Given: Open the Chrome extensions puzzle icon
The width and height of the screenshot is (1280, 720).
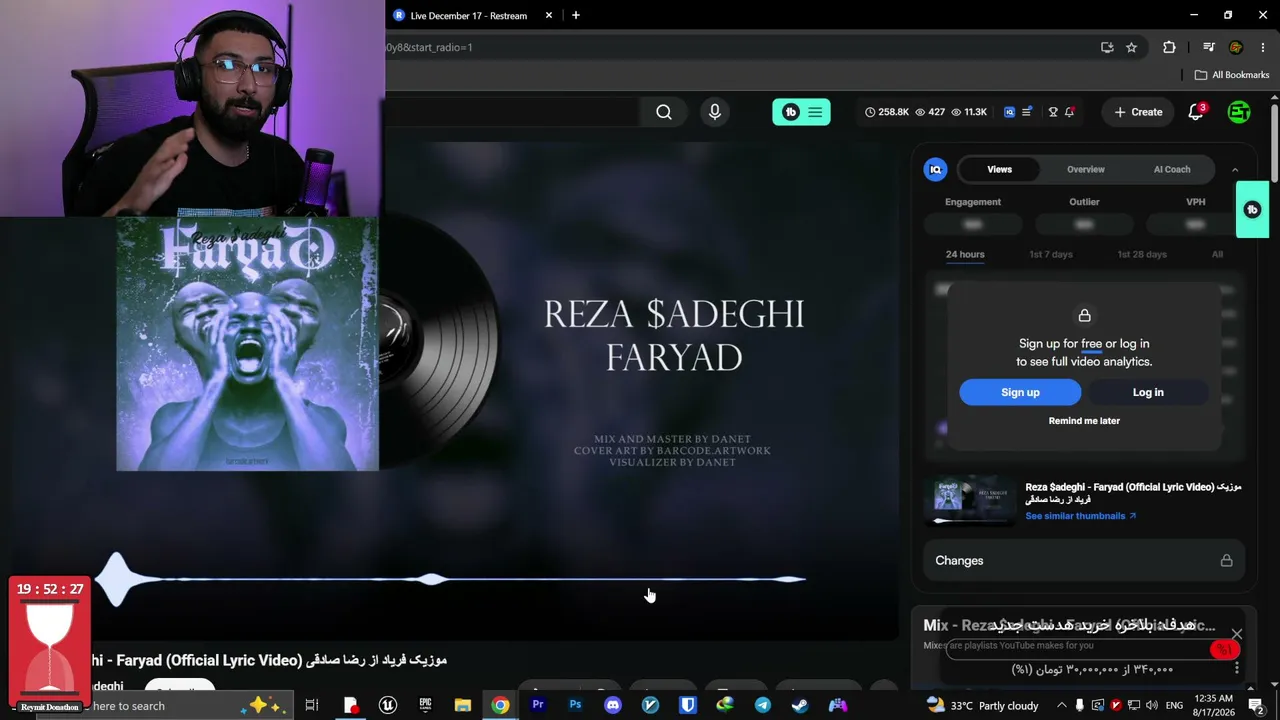Looking at the screenshot, I should [x=1169, y=47].
